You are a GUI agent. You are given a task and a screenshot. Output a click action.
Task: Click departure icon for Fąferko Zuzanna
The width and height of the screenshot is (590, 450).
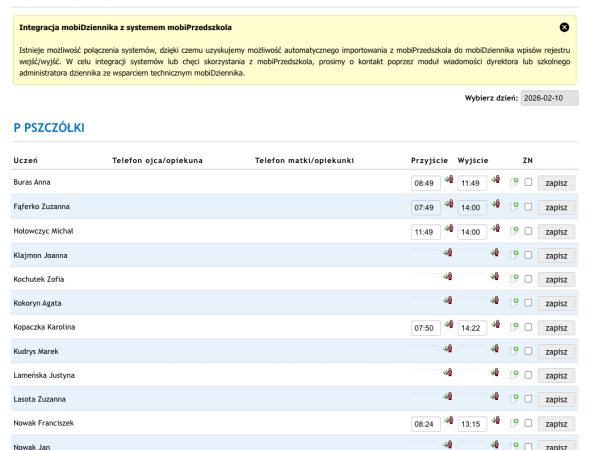[496, 204]
